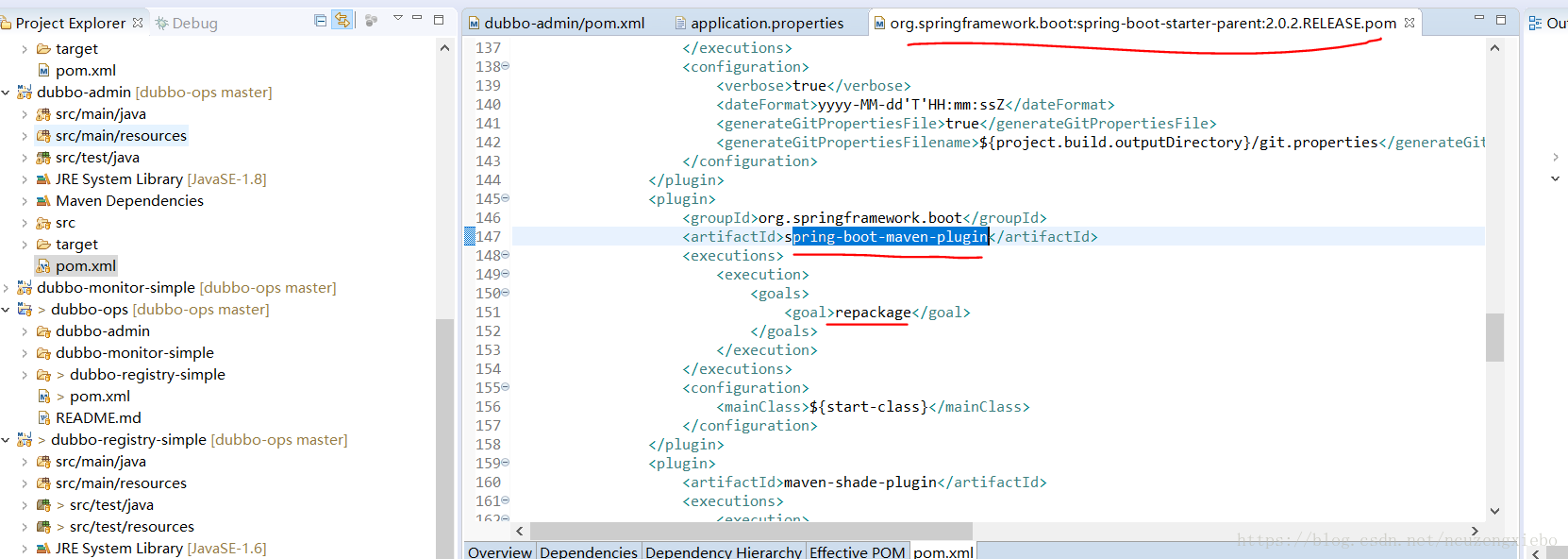Viewport: 1568px width, 559px height.
Task: Collapse the dubbo-ops project node
Action: 7,310
